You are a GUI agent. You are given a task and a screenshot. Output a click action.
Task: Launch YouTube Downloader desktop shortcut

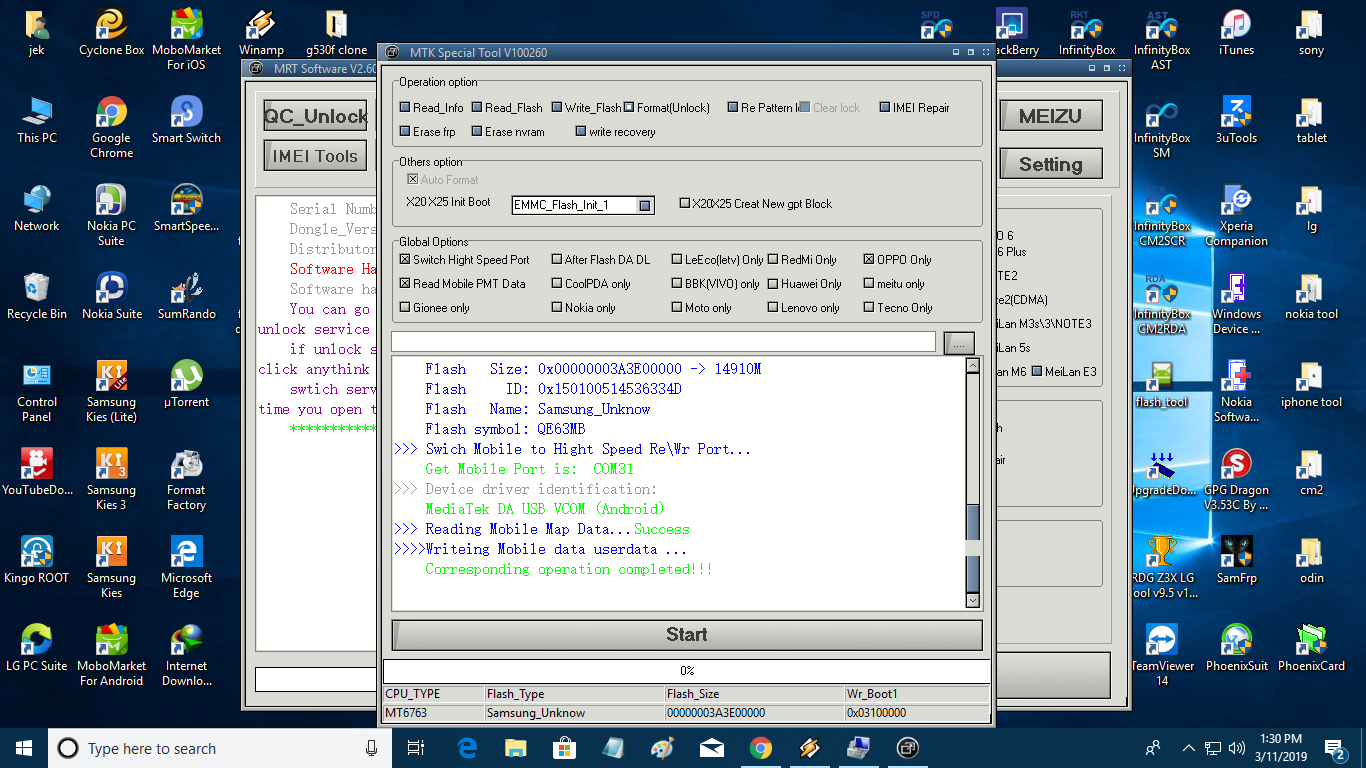pyautogui.click(x=37, y=473)
